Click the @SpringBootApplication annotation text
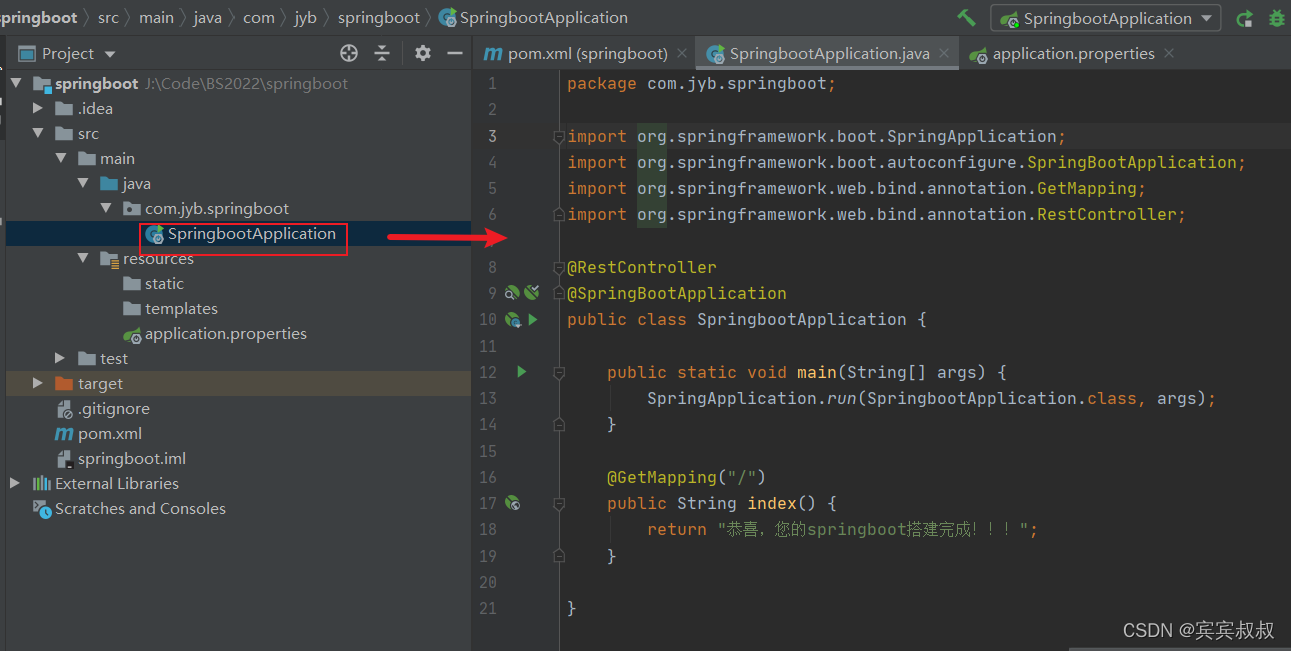The height and width of the screenshot is (651, 1291). [x=677, y=294]
